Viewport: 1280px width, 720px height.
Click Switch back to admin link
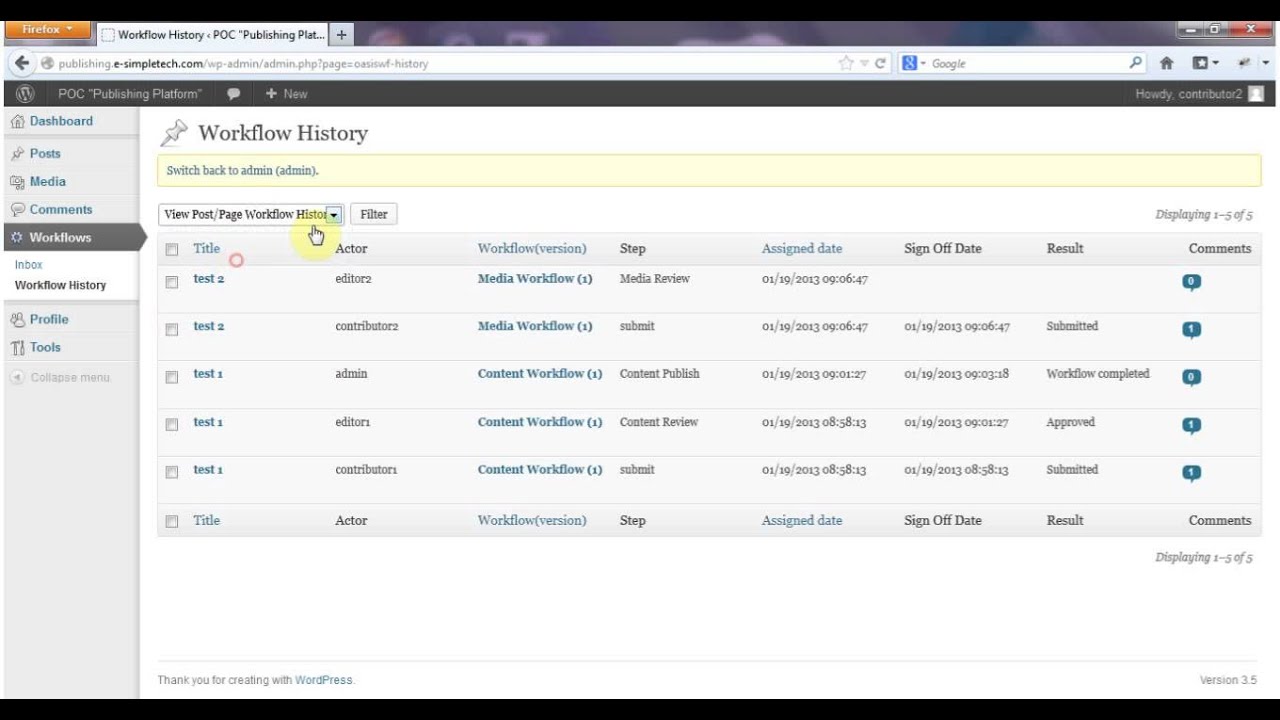(x=242, y=171)
